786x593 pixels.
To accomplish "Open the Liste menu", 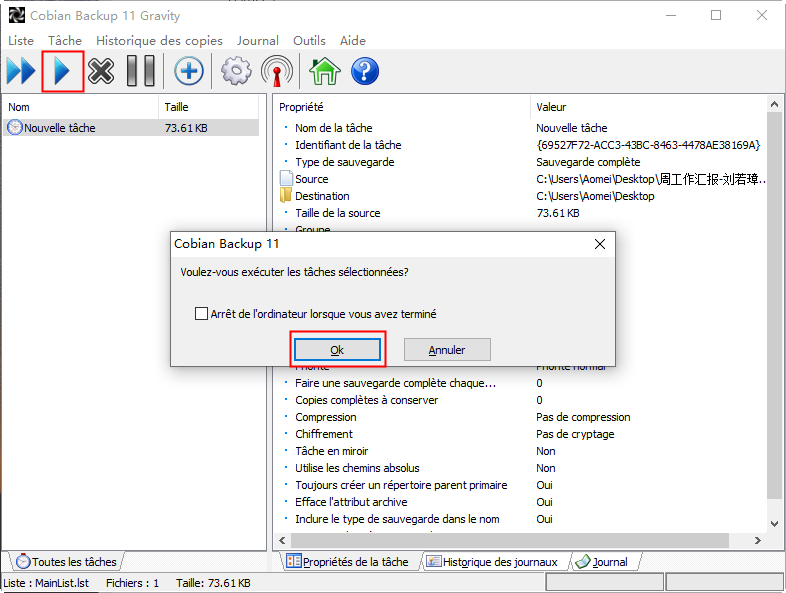I will pyautogui.click(x=21, y=41).
